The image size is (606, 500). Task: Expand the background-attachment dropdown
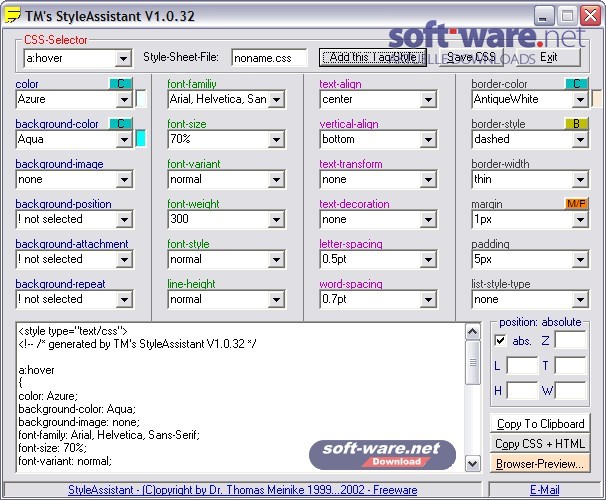124,259
